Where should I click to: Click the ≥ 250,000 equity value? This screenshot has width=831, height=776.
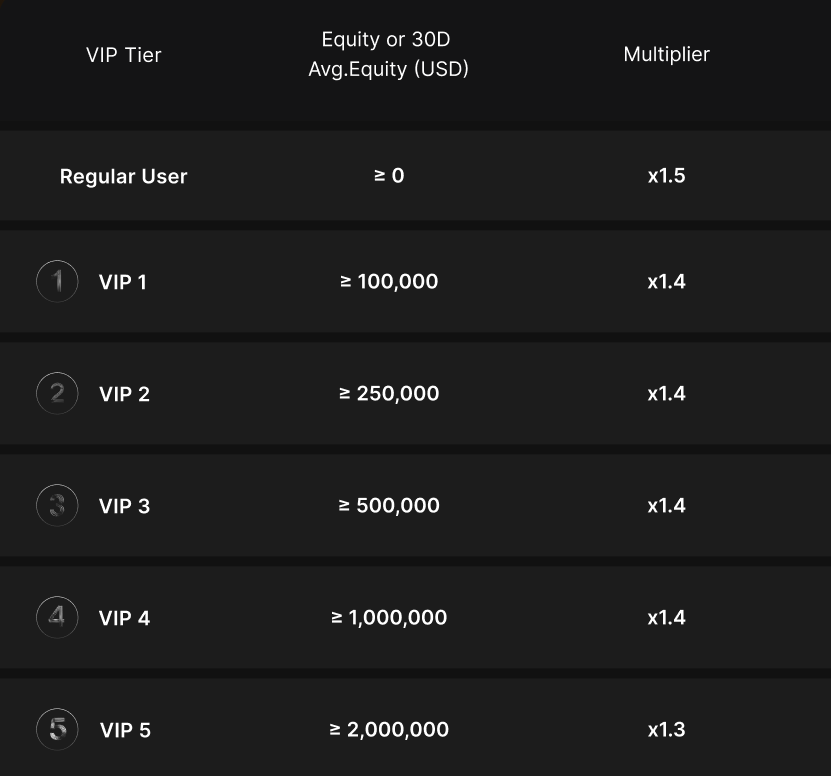(388, 393)
